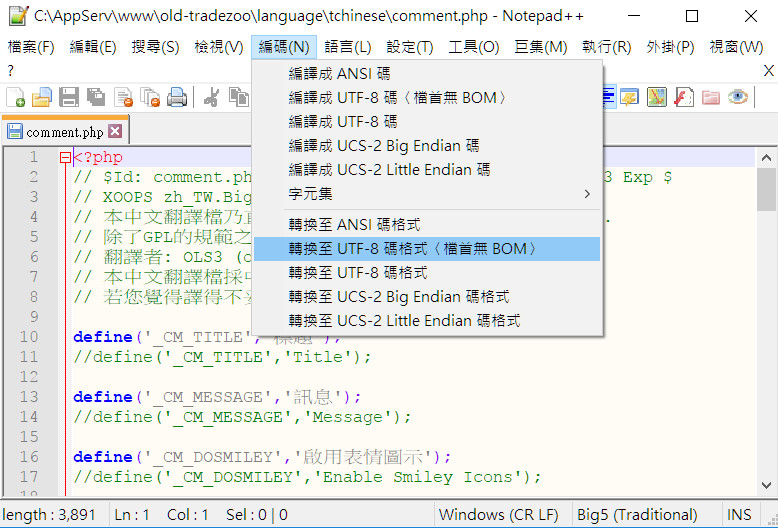Switch to the comment.php document tab
The height and width of the screenshot is (528, 778).
coord(65,132)
